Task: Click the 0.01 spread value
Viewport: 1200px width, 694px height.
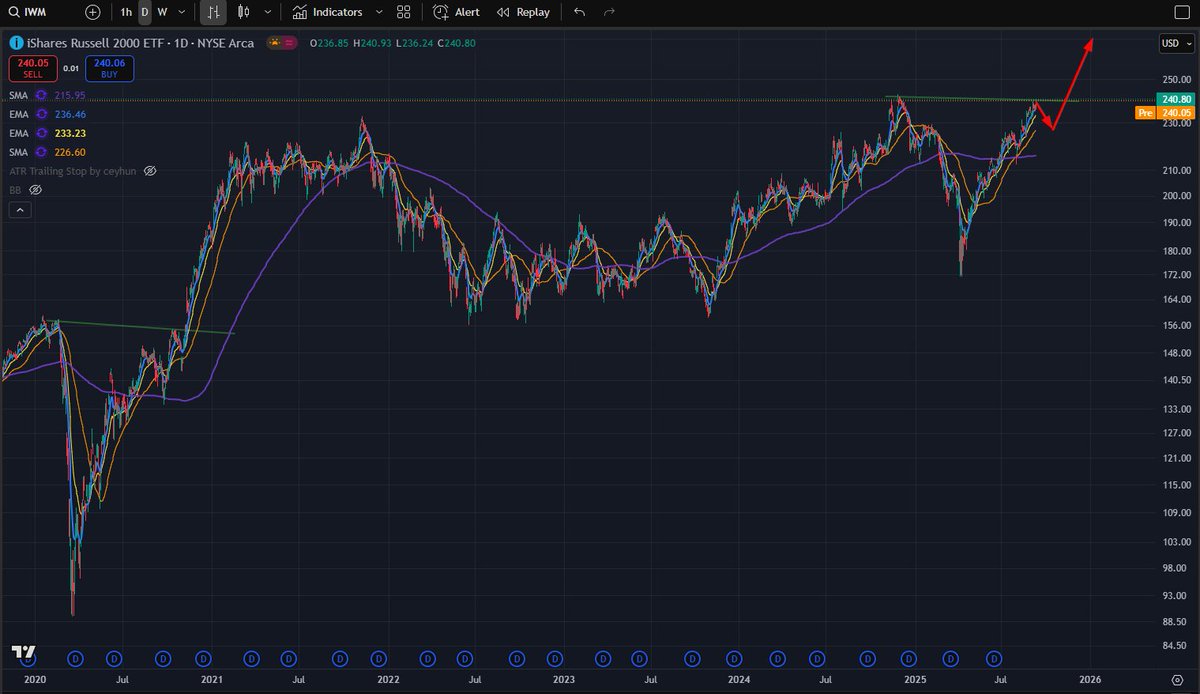Action: tap(71, 68)
